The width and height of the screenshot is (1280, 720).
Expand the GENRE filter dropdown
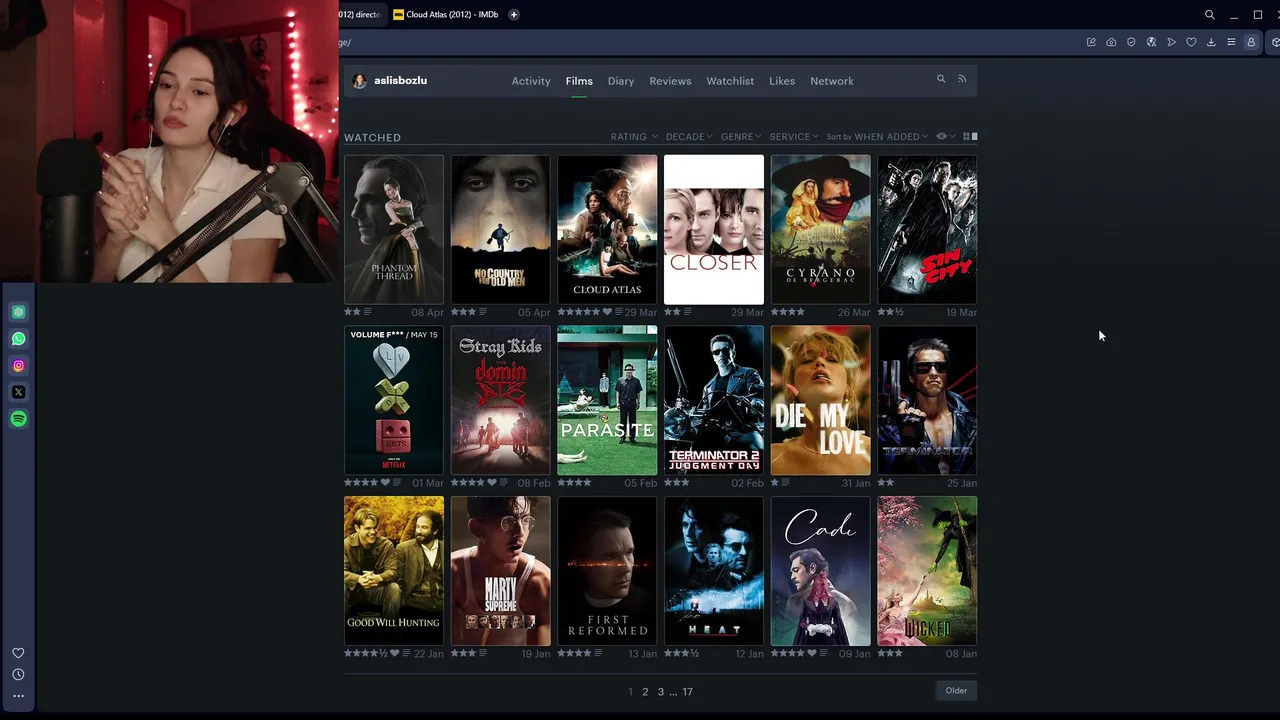tap(741, 137)
